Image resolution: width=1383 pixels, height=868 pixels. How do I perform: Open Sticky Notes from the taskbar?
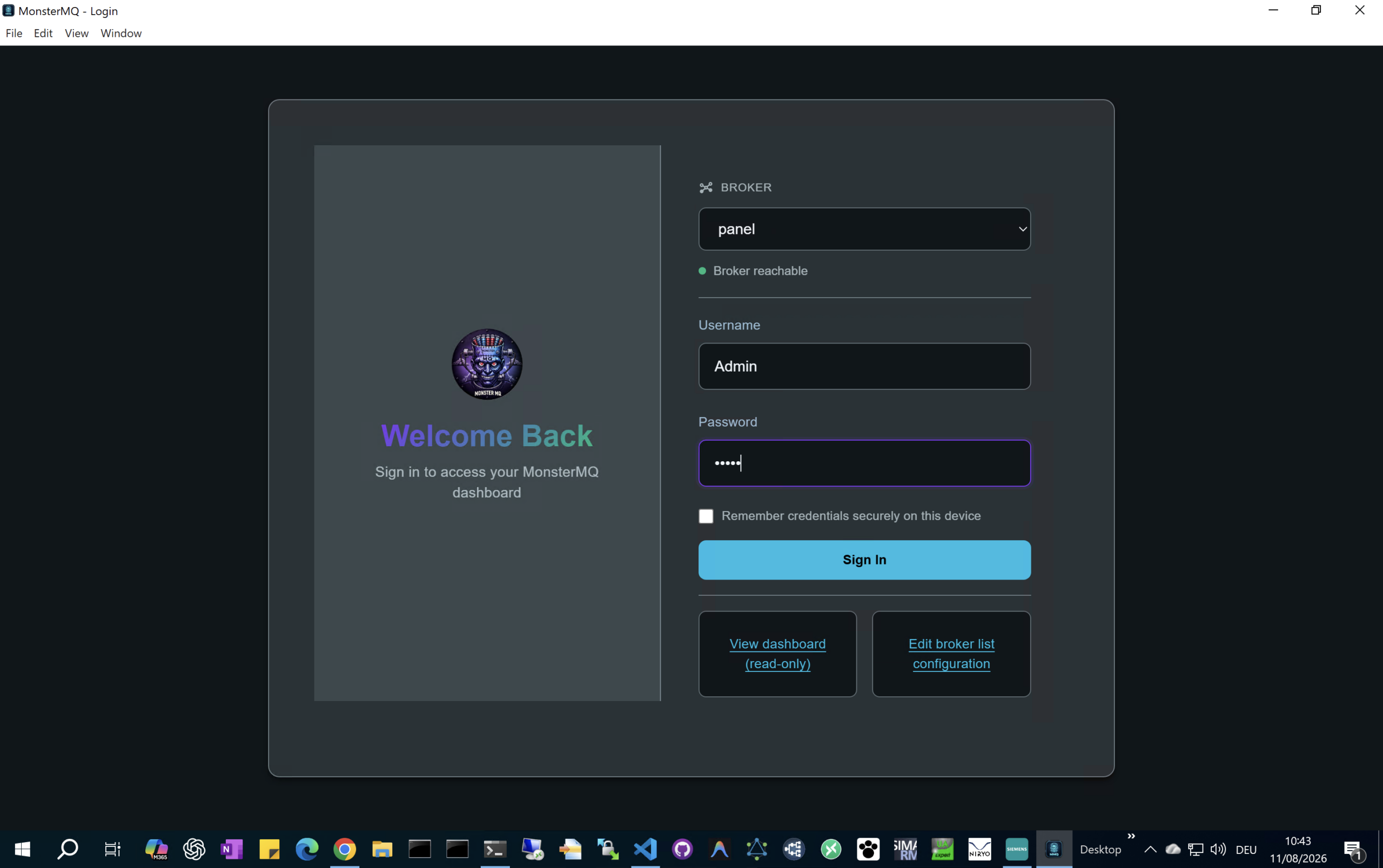tap(269, 849)
